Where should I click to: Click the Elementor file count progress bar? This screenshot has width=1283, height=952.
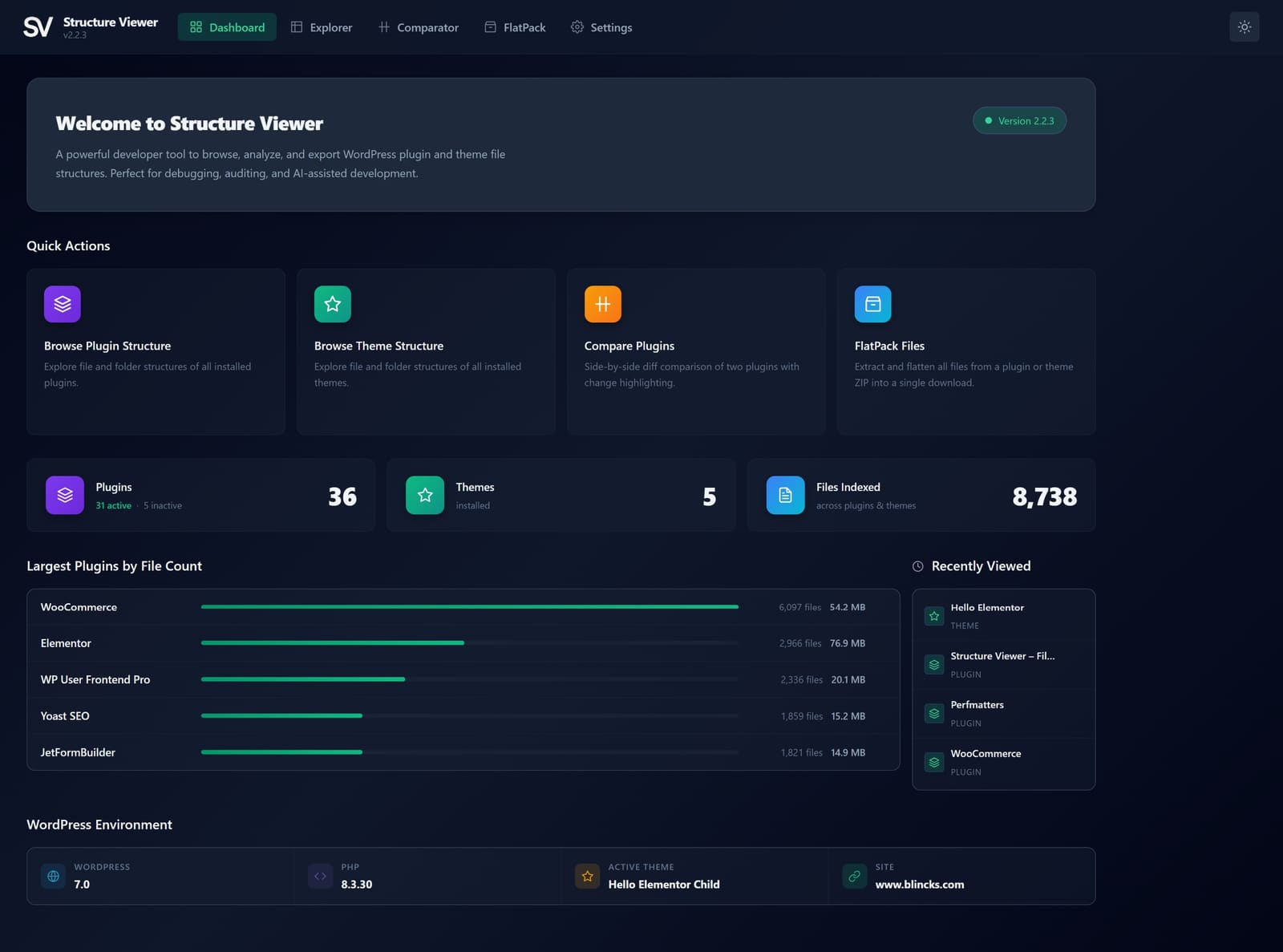point(469,643)
